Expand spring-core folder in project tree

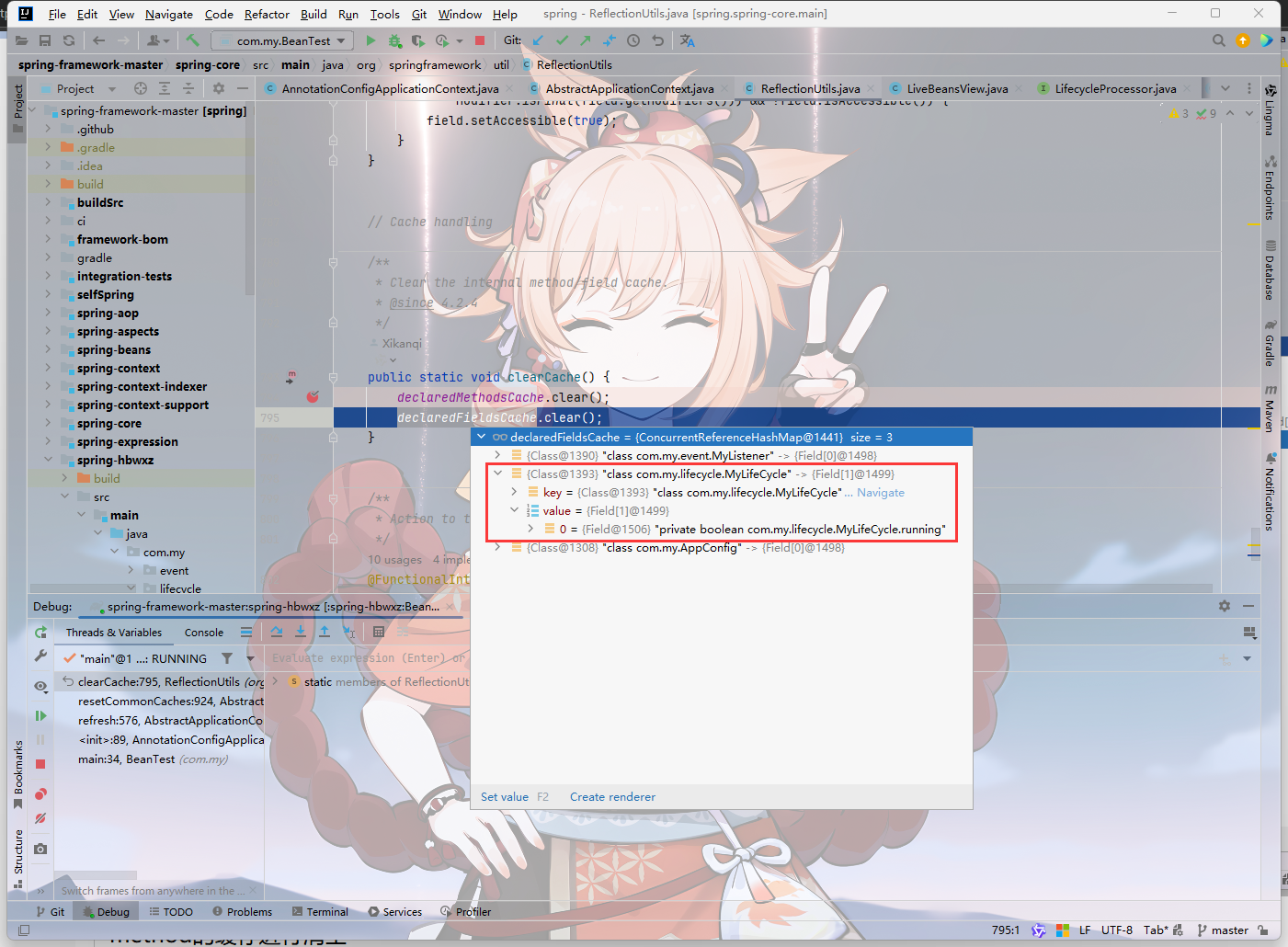pos(48,423)
